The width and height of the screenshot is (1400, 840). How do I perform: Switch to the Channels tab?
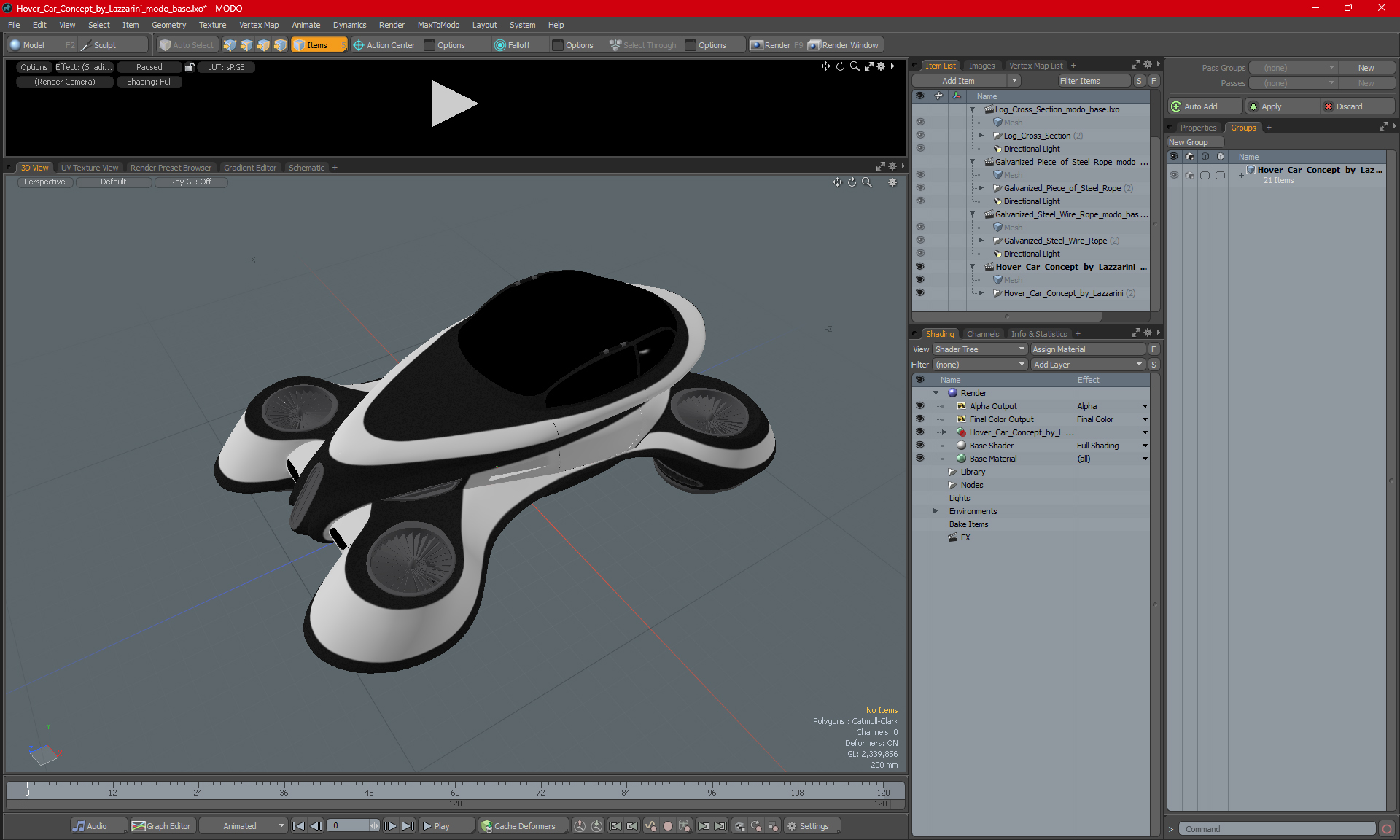[983, 334]
